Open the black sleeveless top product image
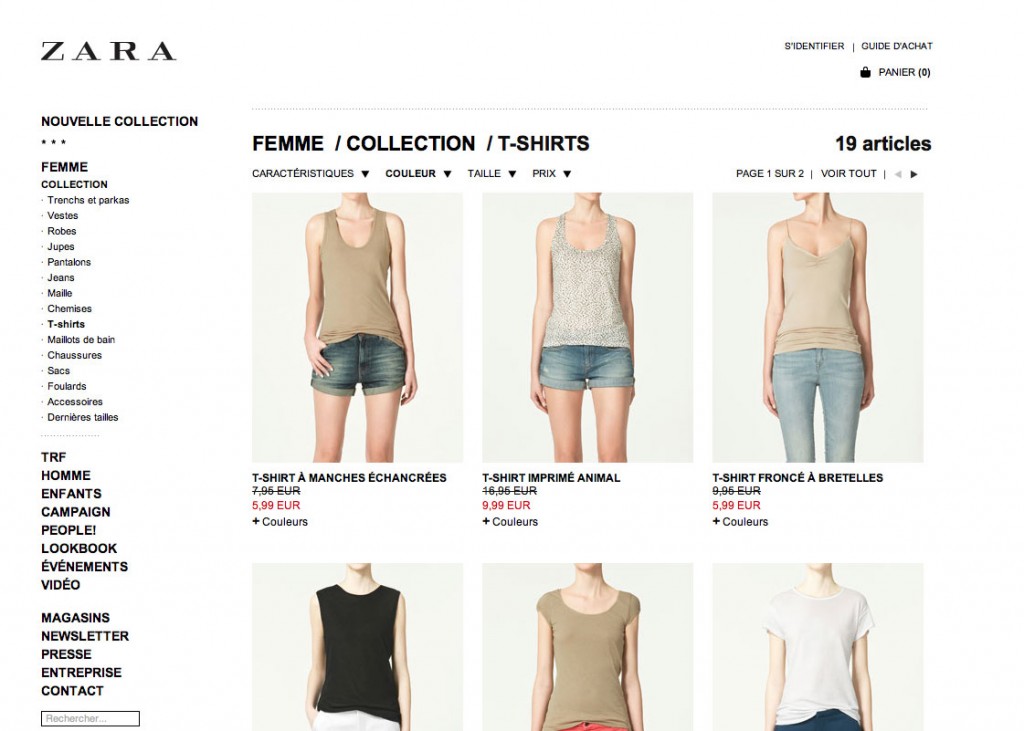This screenshot has height=731, width=1024. click(x=357, y=647)
